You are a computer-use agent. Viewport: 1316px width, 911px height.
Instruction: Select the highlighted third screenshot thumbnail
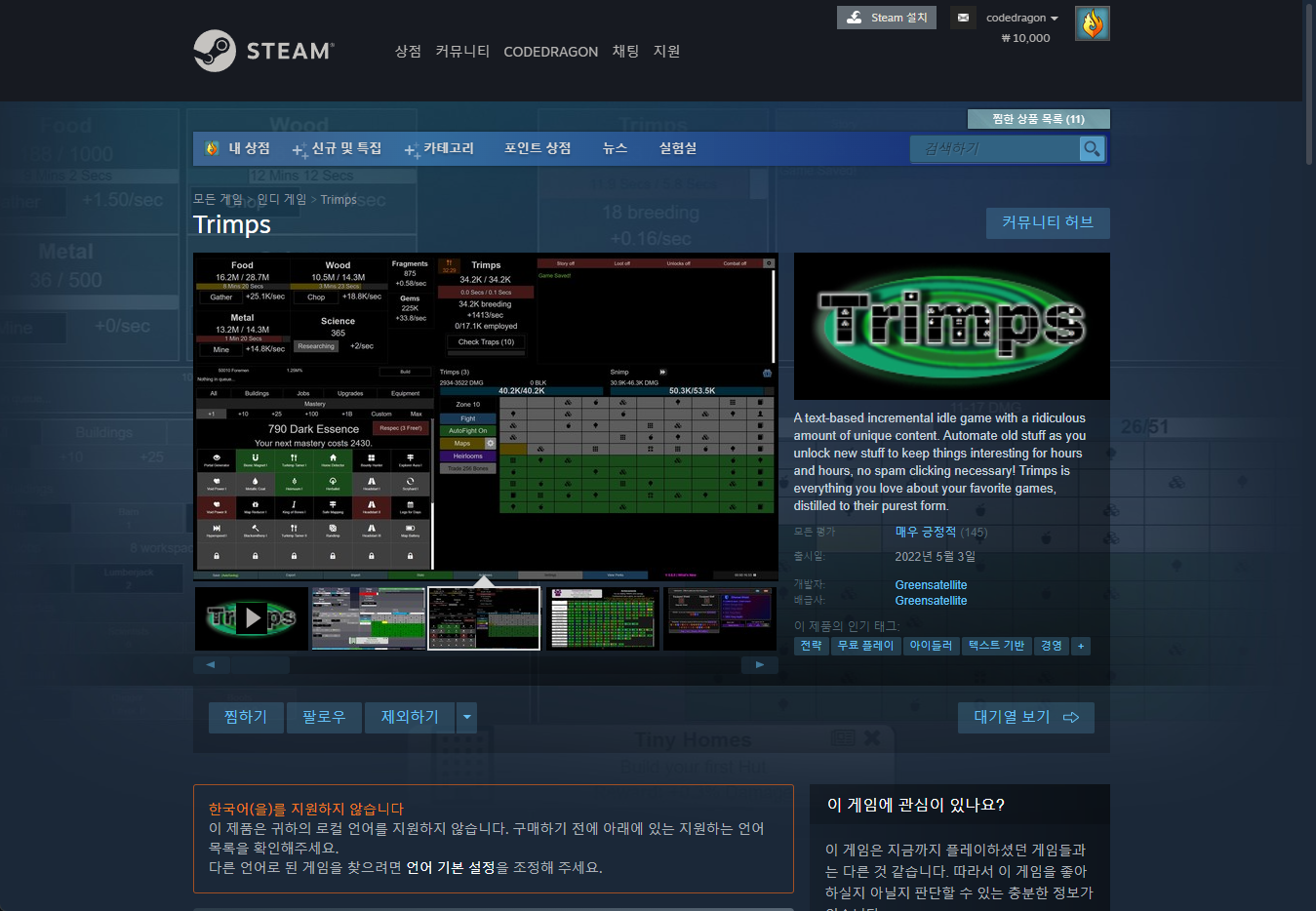coord(484,618)
